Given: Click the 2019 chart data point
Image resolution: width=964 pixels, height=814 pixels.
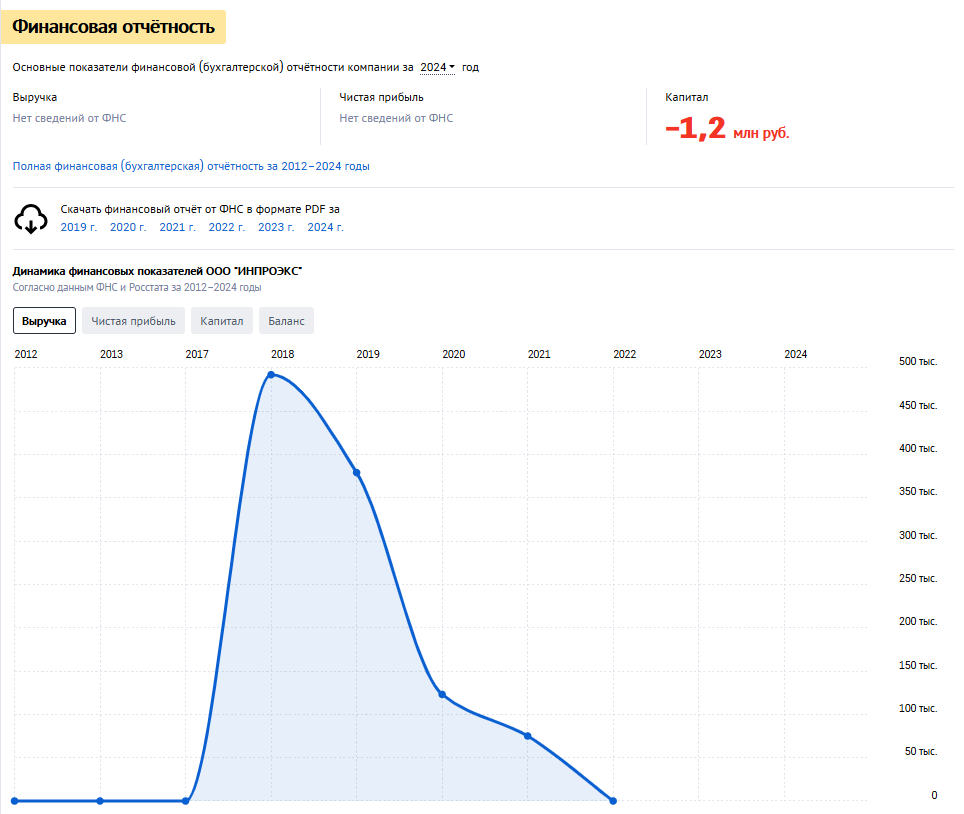Looking at the screenshot, I should click(357, 472).
